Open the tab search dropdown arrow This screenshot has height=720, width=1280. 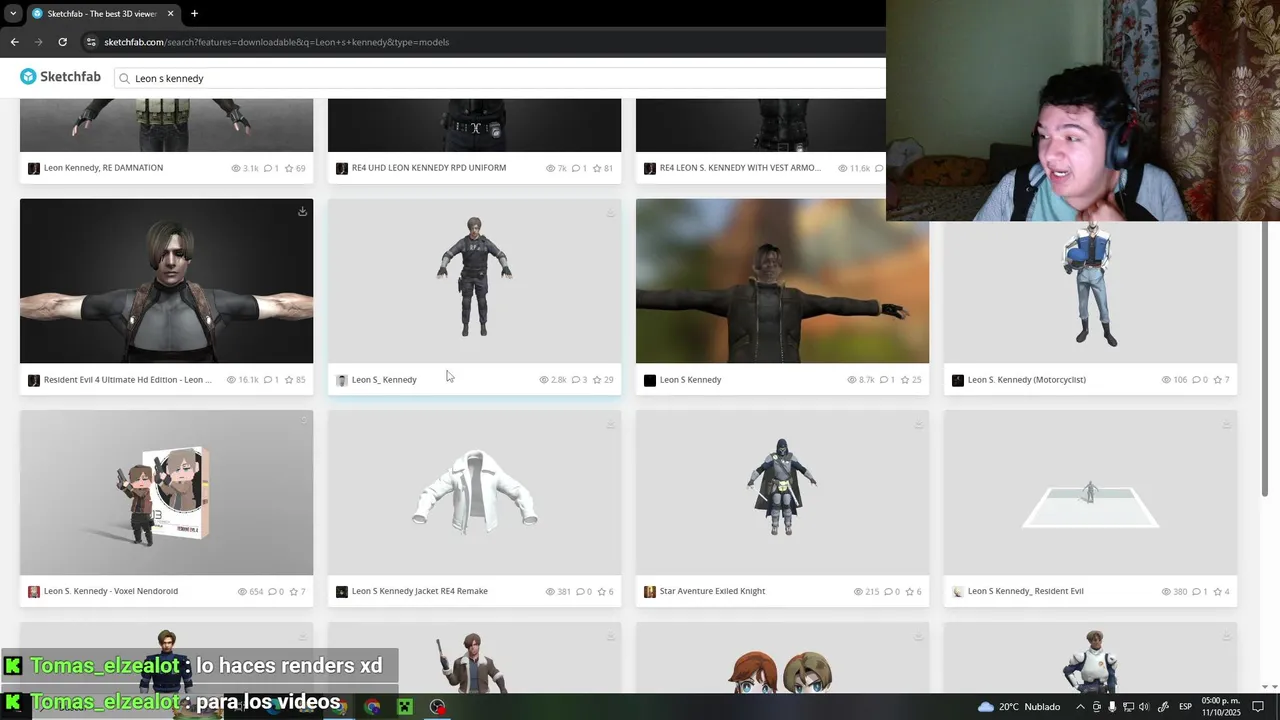[x=13, y=13]
